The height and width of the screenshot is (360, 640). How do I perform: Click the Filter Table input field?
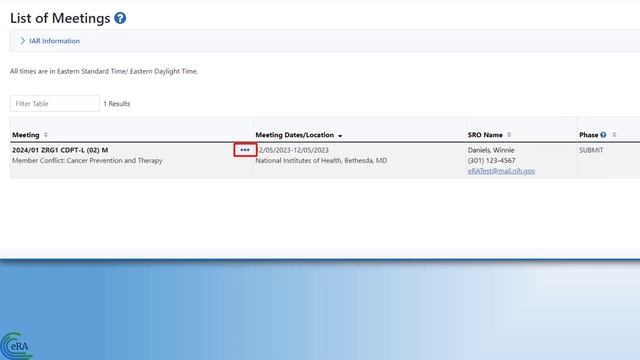[x=55, y=104]
